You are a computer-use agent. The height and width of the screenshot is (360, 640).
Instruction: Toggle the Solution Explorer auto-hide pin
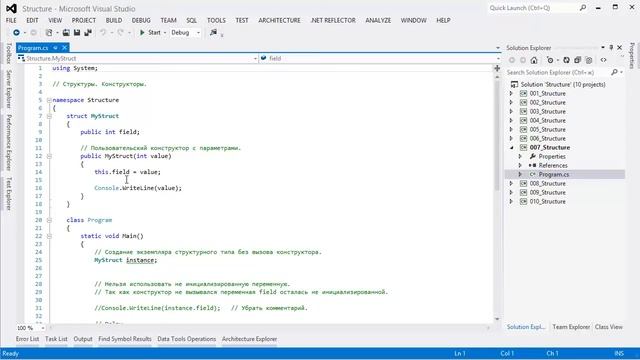coord(611,48)
